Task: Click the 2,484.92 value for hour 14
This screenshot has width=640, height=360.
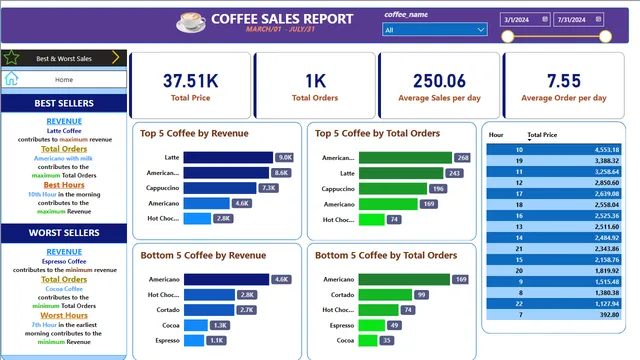Action: click(x=606, y=238)
